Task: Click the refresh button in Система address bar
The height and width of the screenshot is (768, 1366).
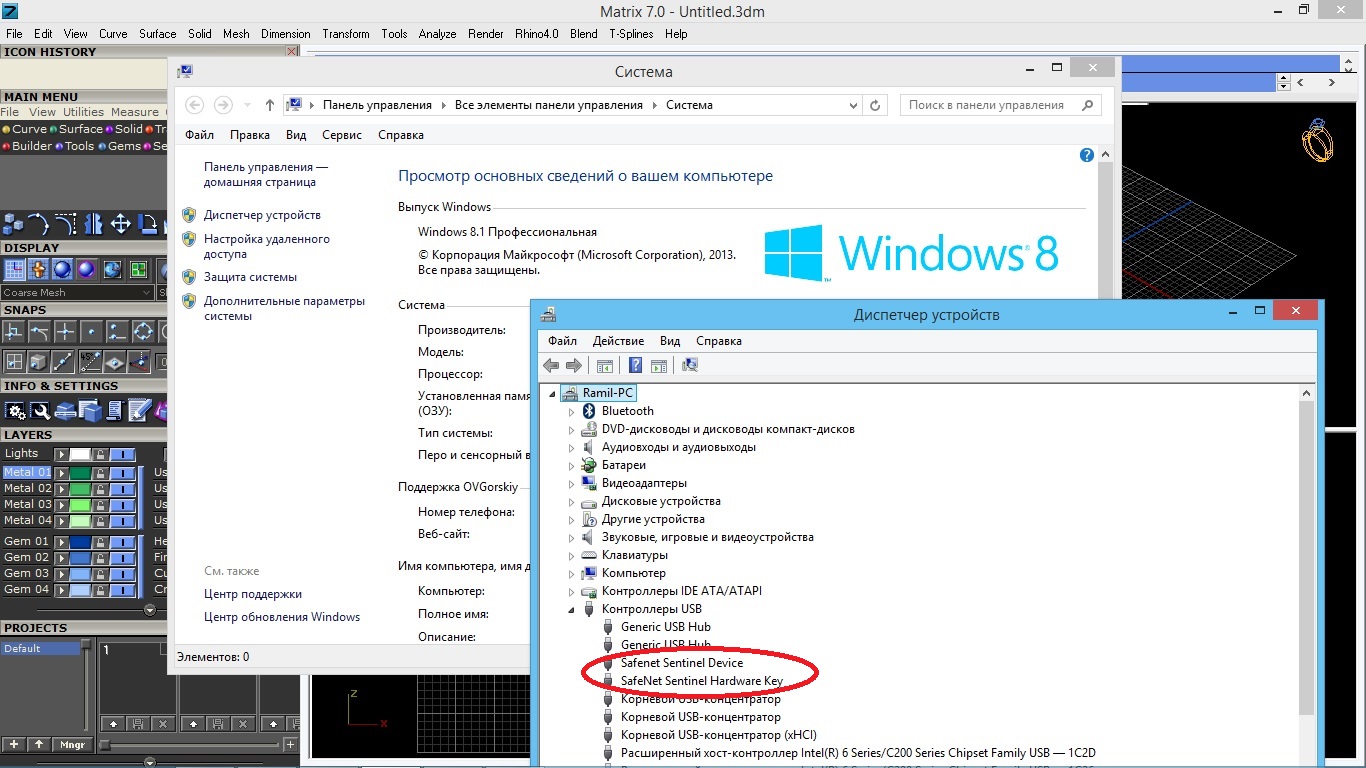Action: (x=875, y=105)
